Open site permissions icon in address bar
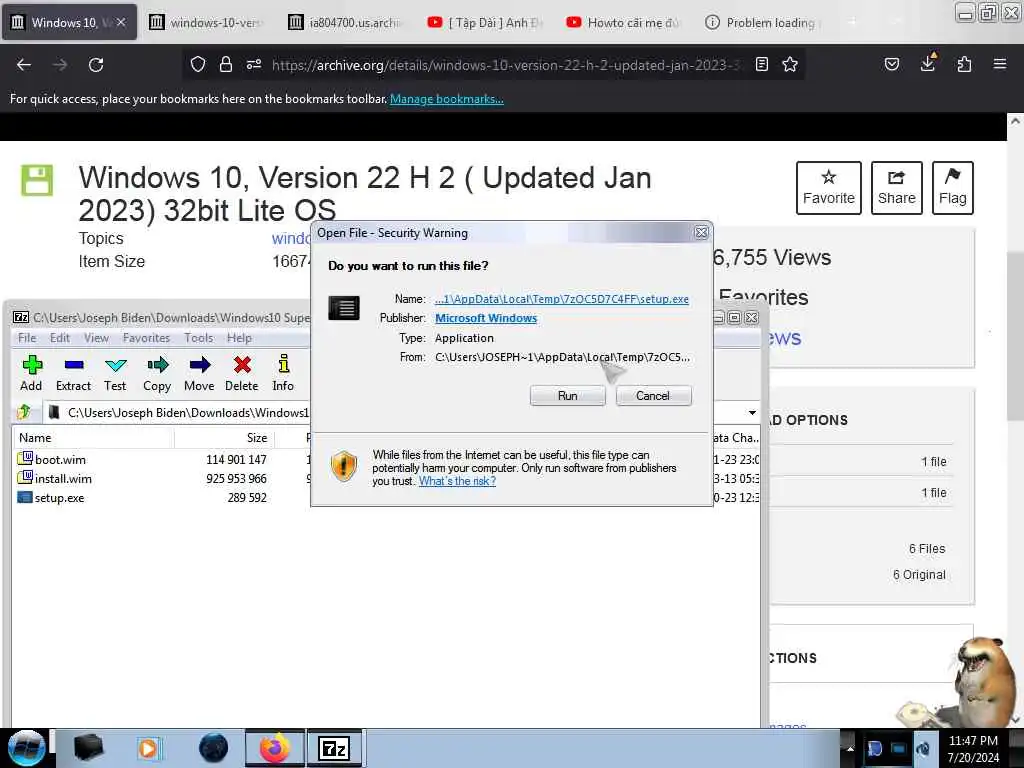Screen dimensions: 1024x768 tap(254, 64)
